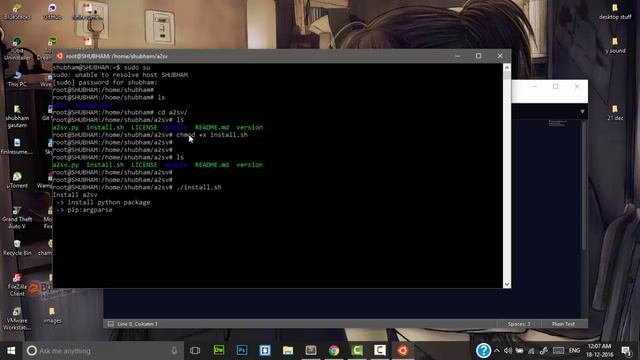Maximize the terminal window
The width and height of the screenshot is (640, 360).
point(478,56)
